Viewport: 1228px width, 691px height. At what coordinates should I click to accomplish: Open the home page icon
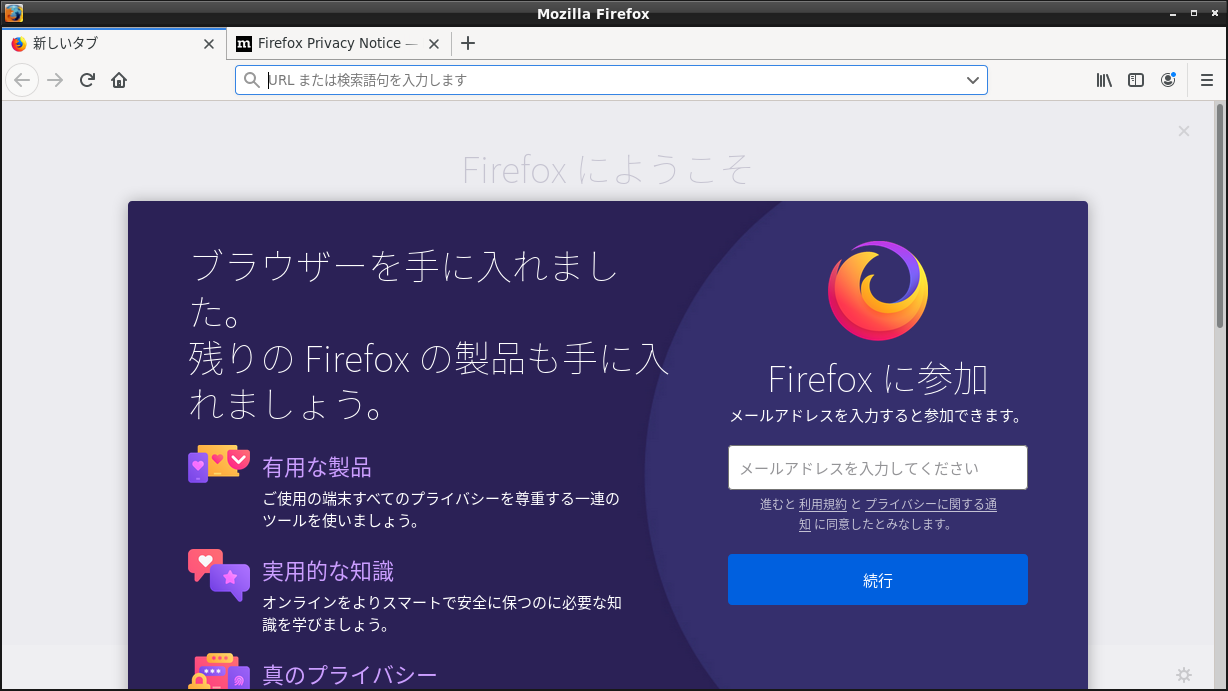tap(119, 80)
